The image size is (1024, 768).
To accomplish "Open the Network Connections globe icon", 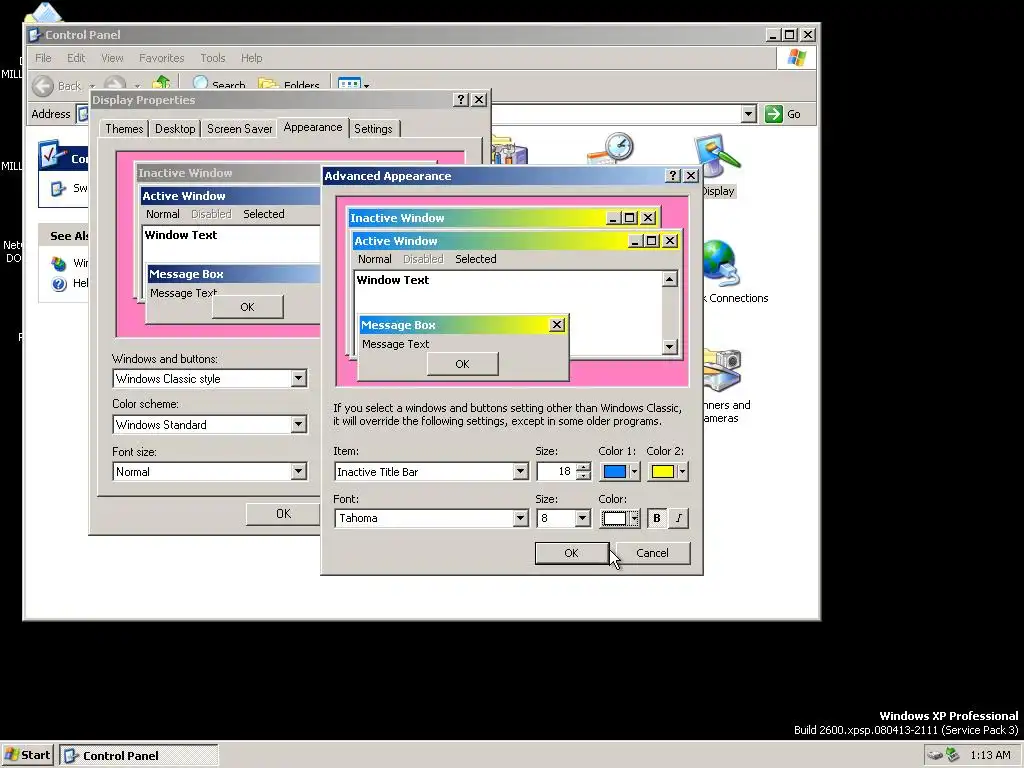I will point(721,264).
